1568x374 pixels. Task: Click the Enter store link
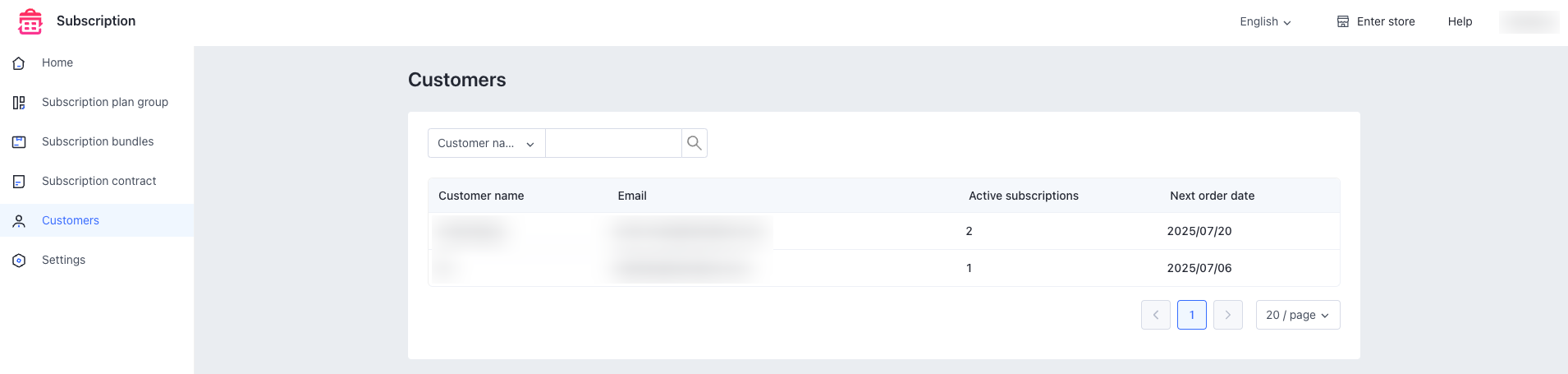click(x=1376, y=21)
